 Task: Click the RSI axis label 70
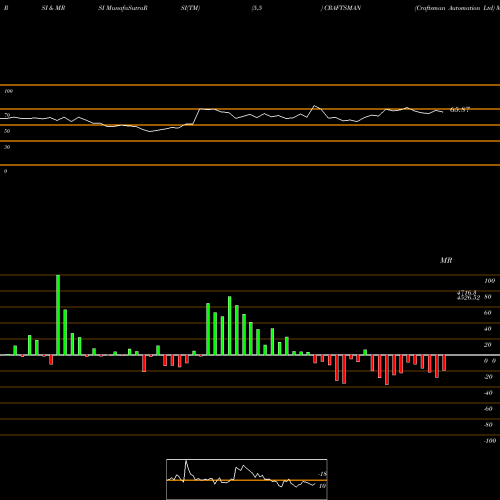7,115
